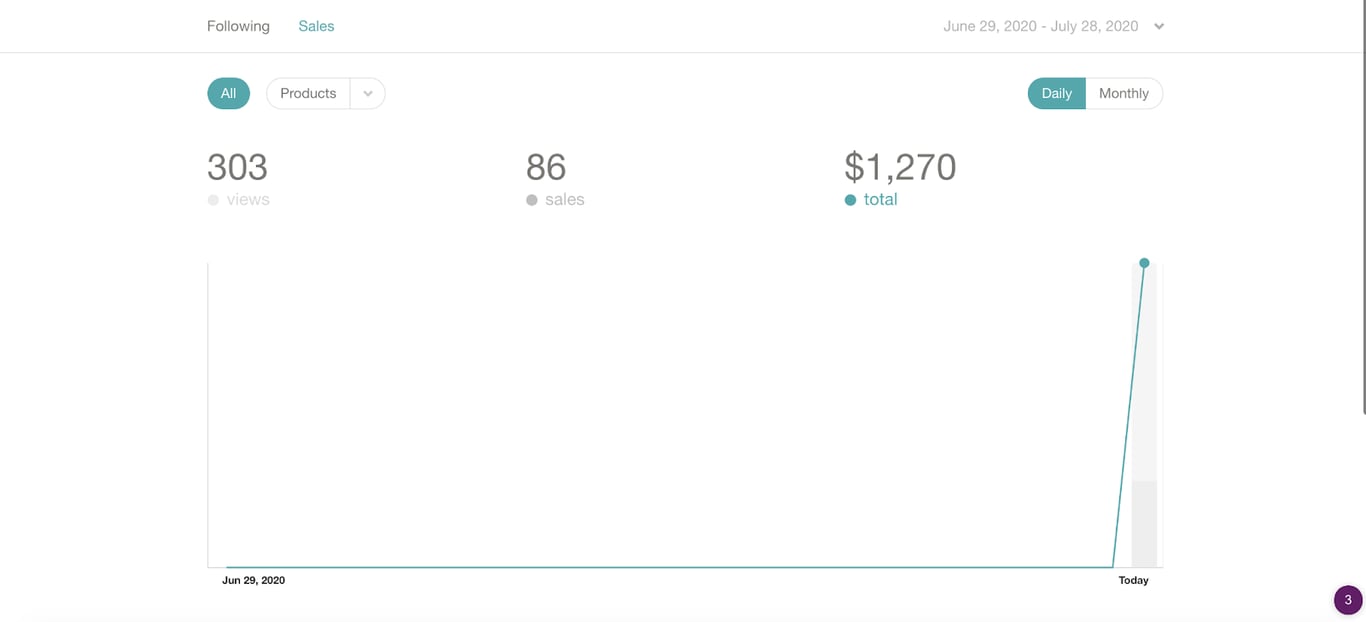Viewport: 1366px width, 622px height.
Task: Expand the Products dropdown arrow
Action: pyautogui.click(x=368, y=93)
